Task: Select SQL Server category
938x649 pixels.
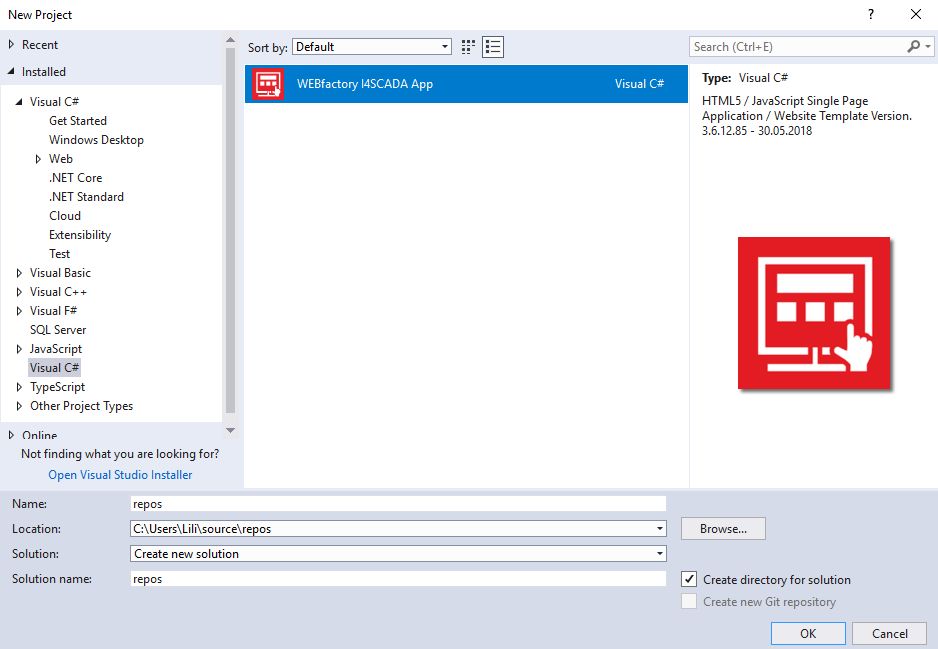Action: point(58,330)
